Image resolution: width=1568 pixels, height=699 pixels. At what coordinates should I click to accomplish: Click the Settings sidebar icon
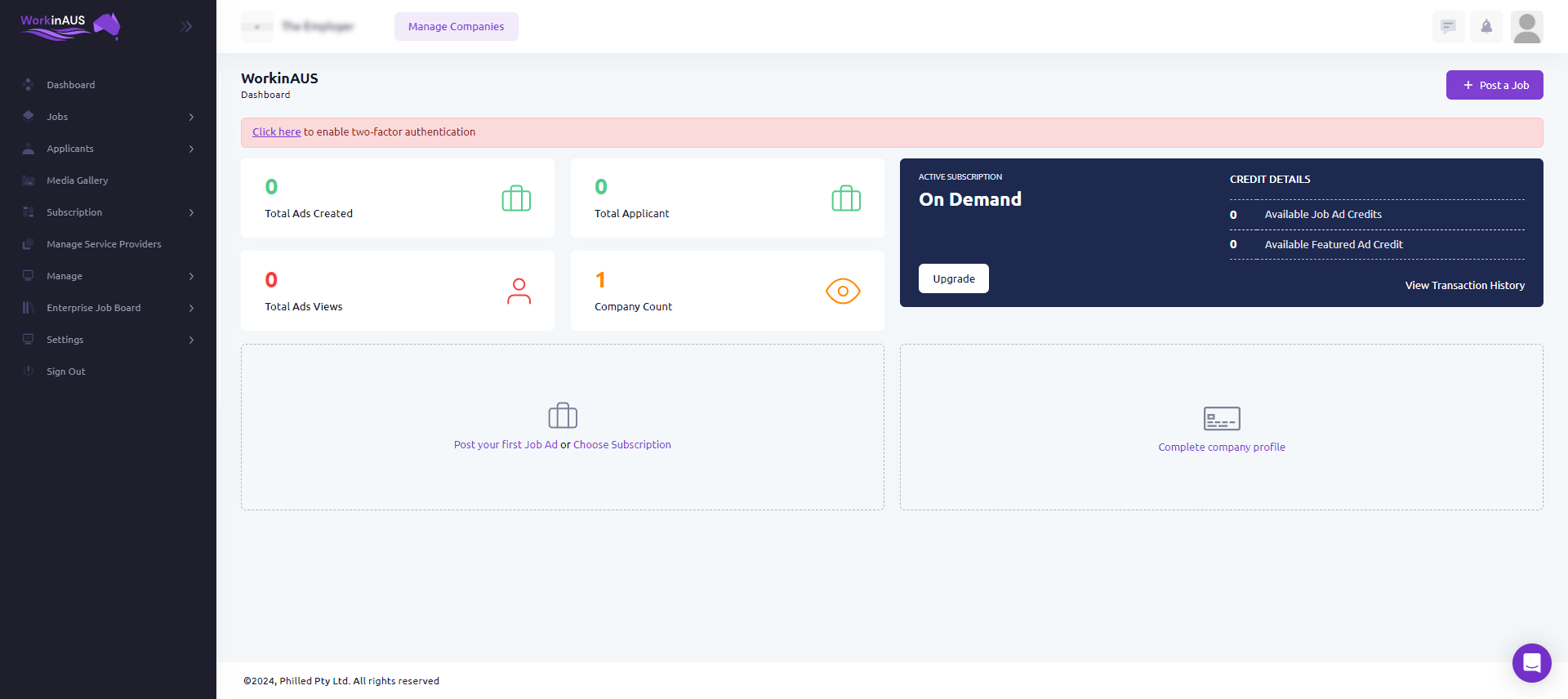click(x=29, y=340)
